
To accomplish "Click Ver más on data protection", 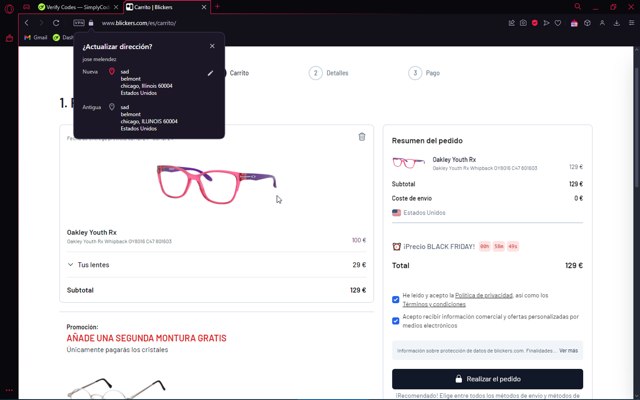I will 569,350.
